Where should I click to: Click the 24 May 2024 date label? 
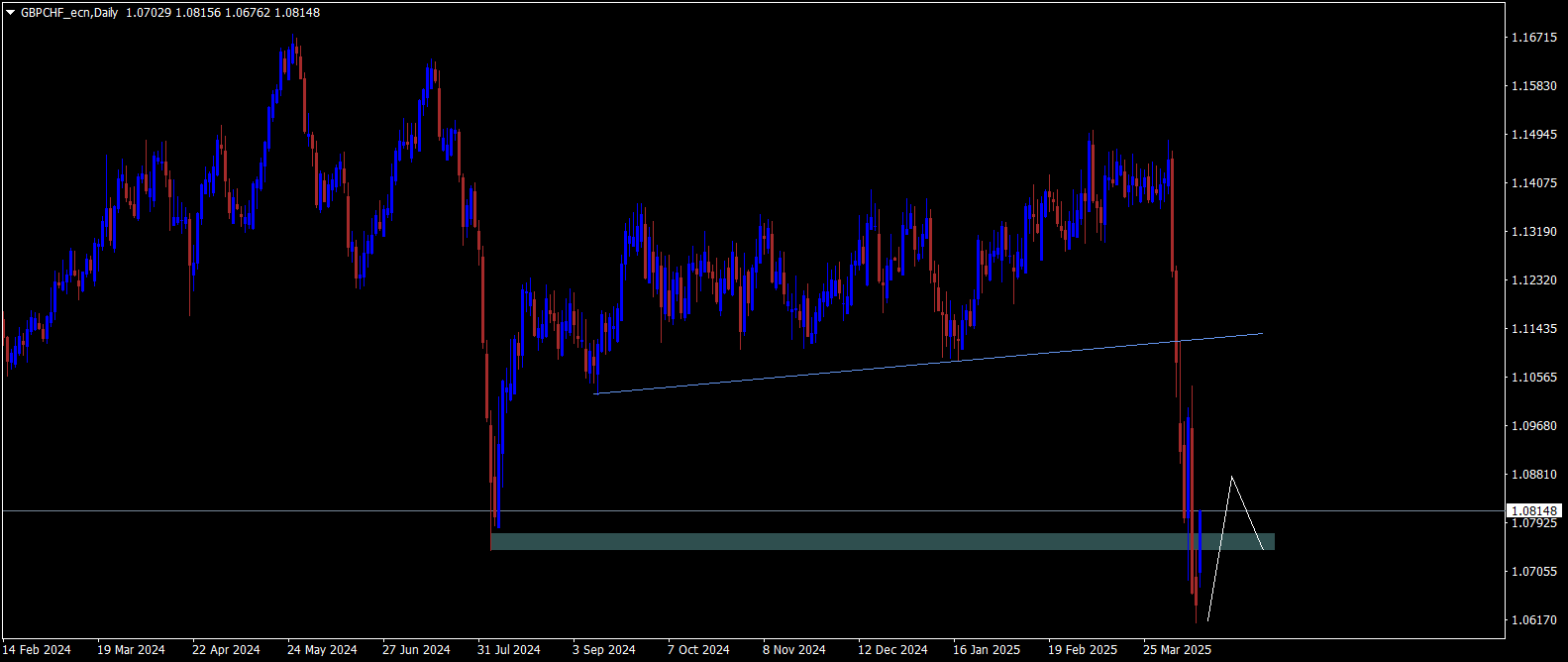tap(322, 650)
